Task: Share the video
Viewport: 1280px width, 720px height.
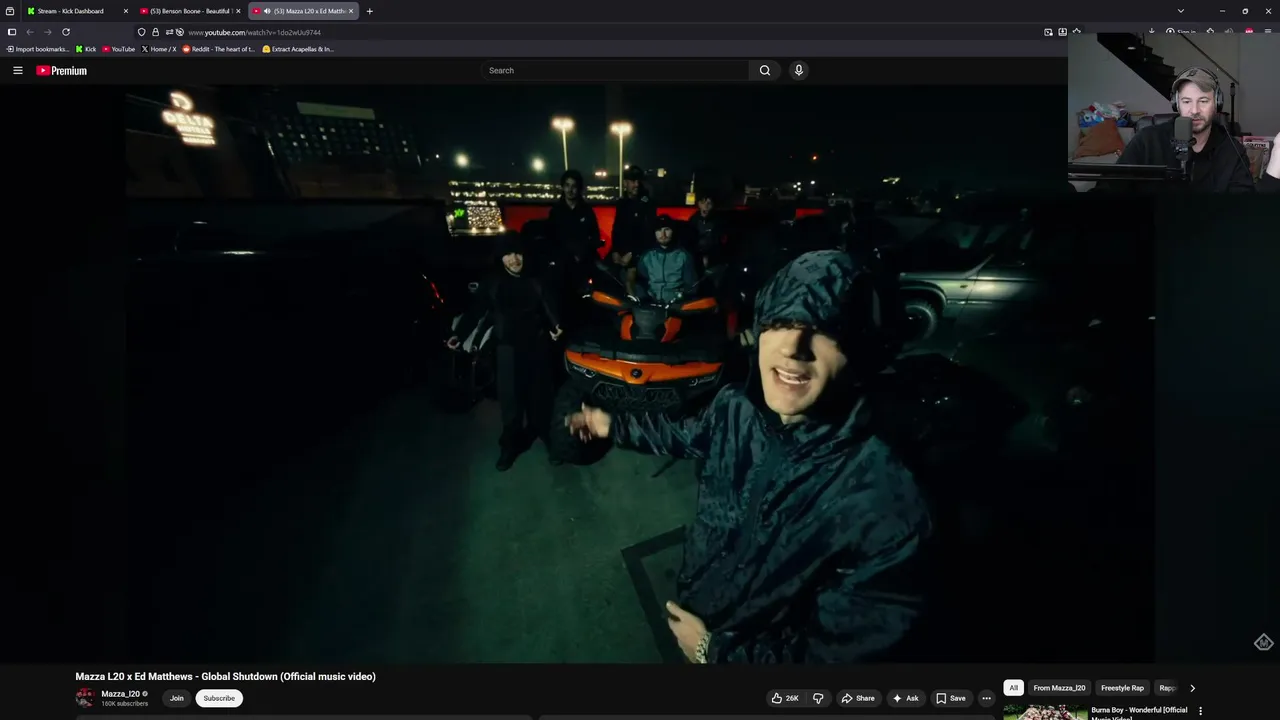Action: 858,698
